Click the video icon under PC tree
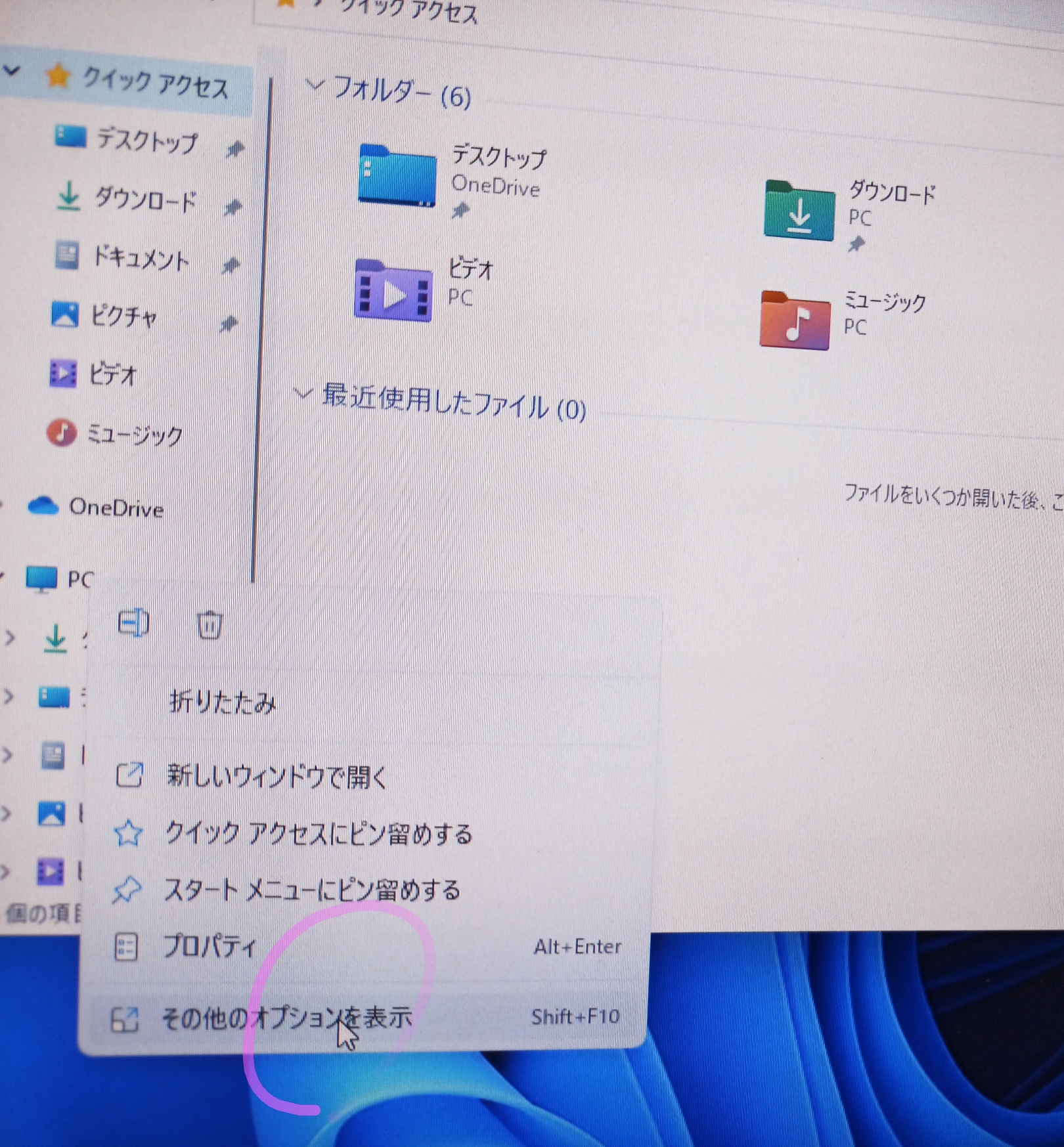 [51, 872]
